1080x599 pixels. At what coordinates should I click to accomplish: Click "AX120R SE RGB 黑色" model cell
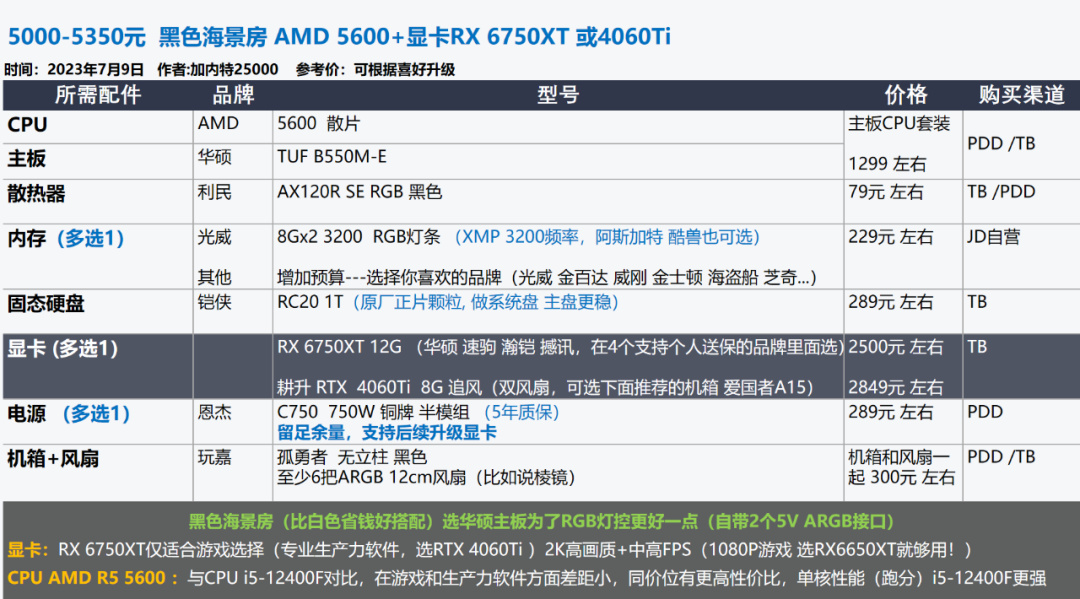click(360, 192)
